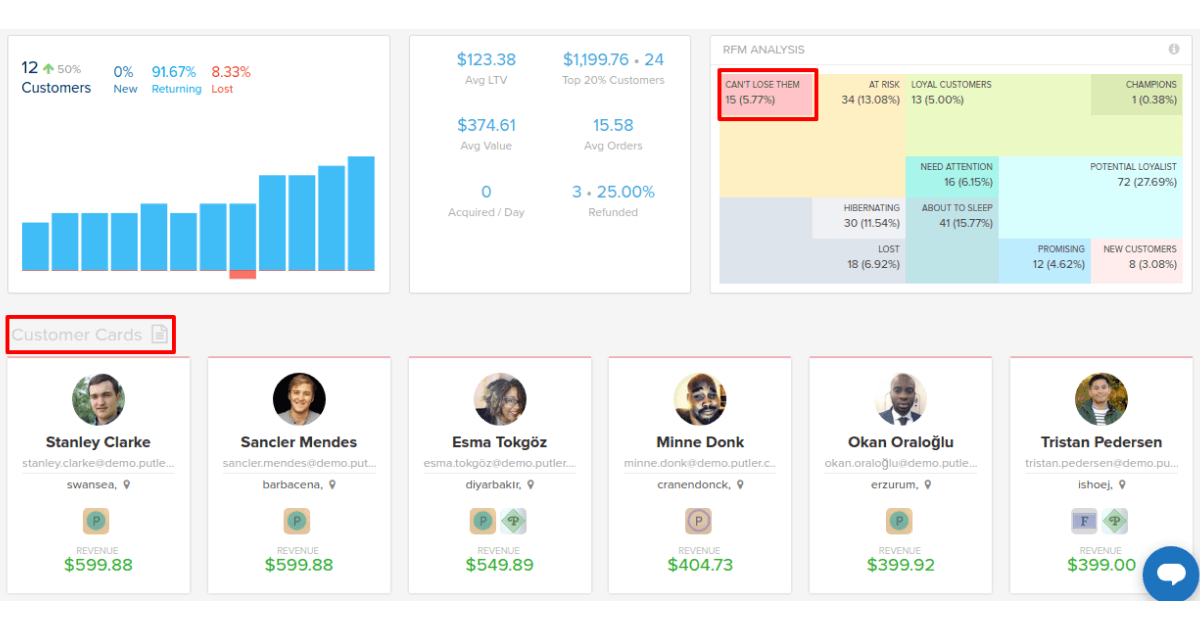Click the Customer Cards export document icon

click(160, 334)
